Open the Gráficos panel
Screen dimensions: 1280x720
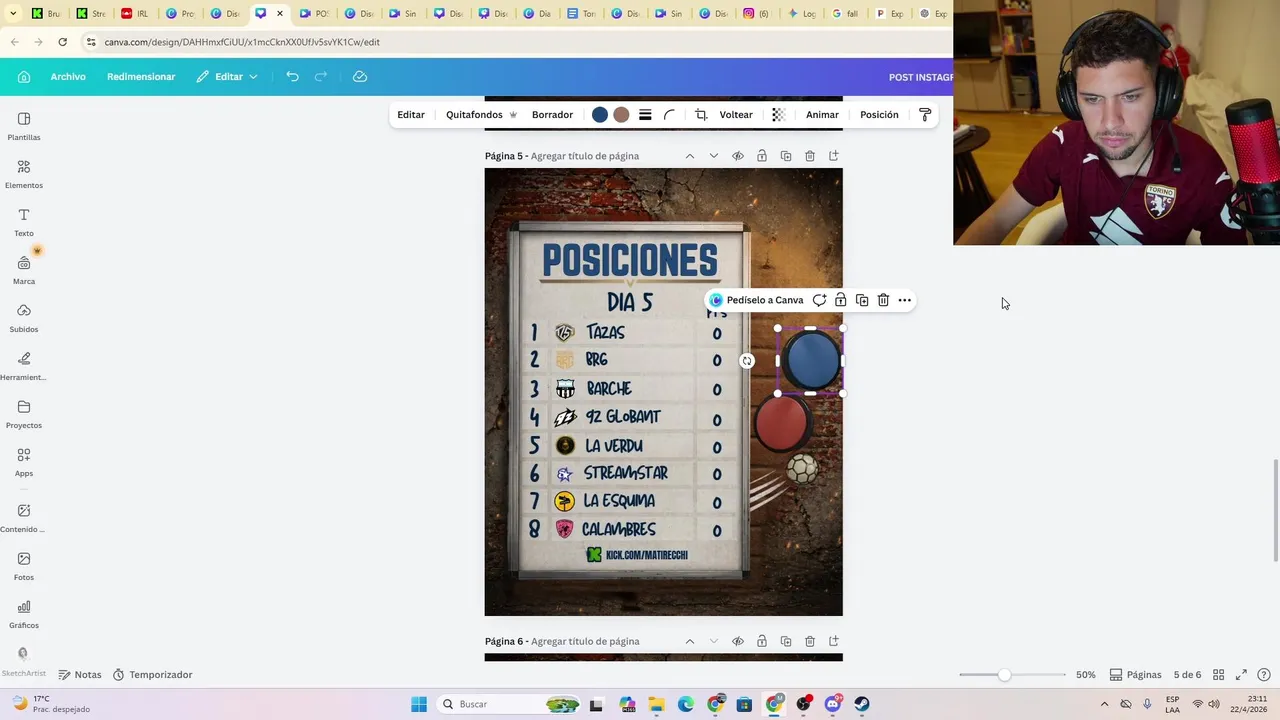[24, 615]
